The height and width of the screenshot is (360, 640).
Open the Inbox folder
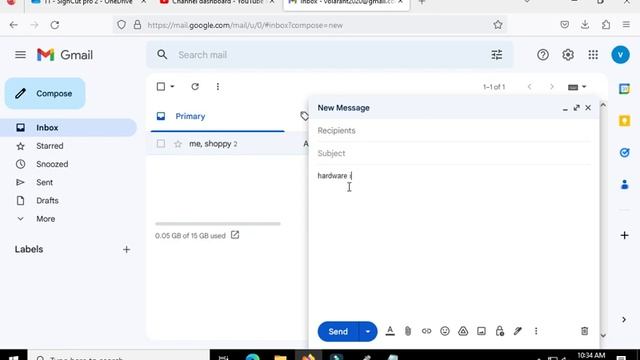[69, 128]
